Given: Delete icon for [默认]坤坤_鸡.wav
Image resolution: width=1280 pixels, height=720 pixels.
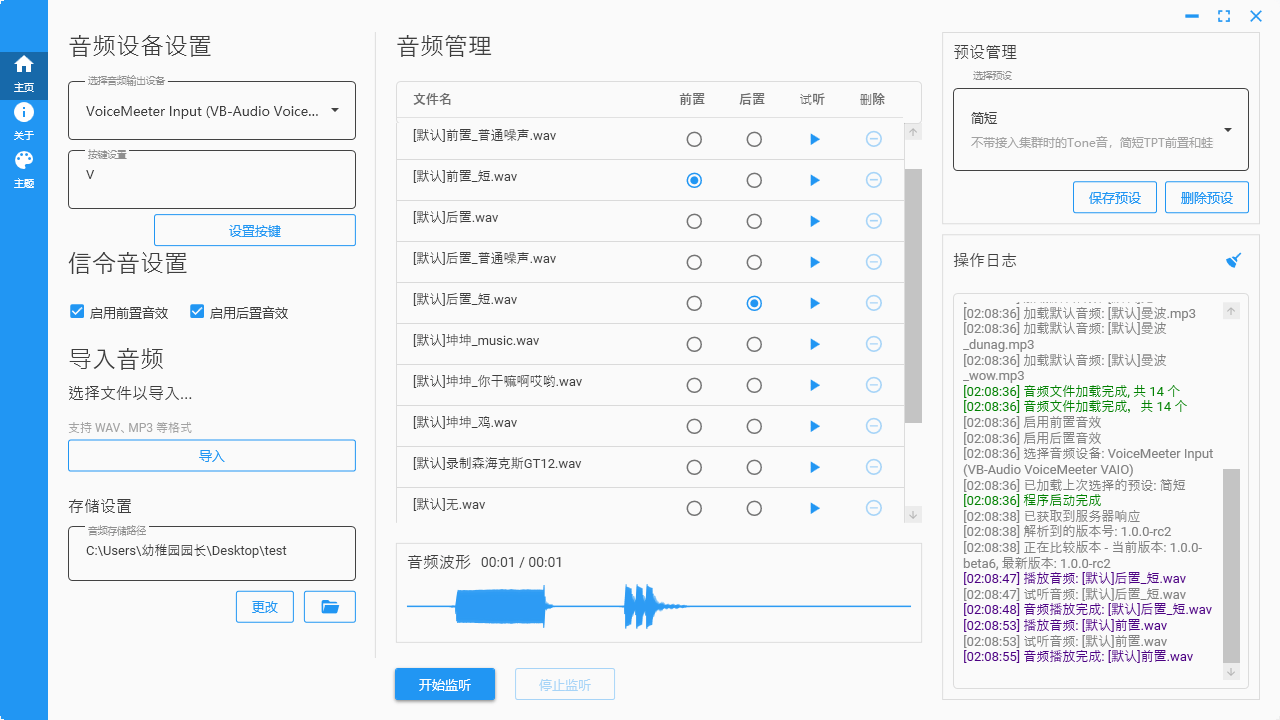Looking at the screenshot, I should coord(873,426).
